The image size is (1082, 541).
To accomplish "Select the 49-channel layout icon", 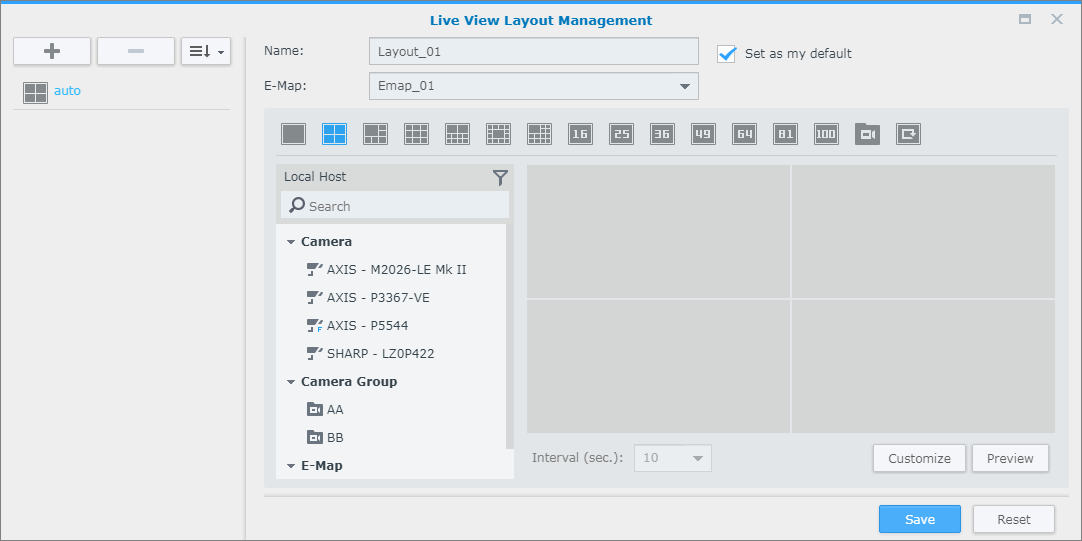I will click(703, 134).
